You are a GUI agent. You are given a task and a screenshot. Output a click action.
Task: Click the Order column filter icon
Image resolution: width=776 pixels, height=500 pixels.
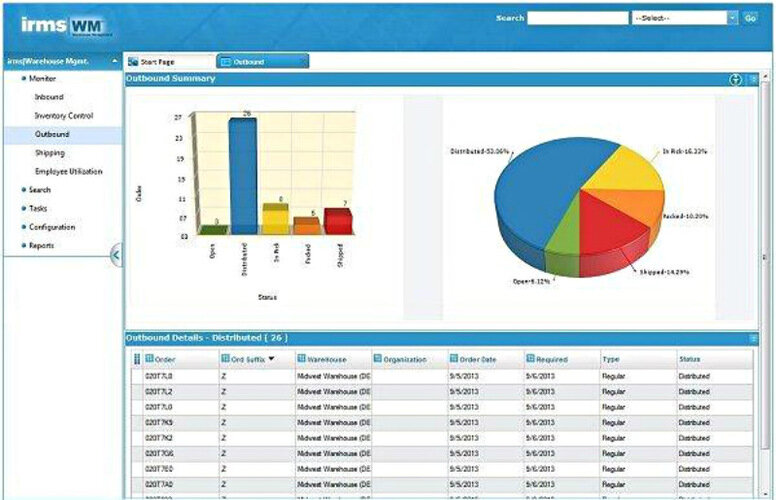tap(149, 359)
